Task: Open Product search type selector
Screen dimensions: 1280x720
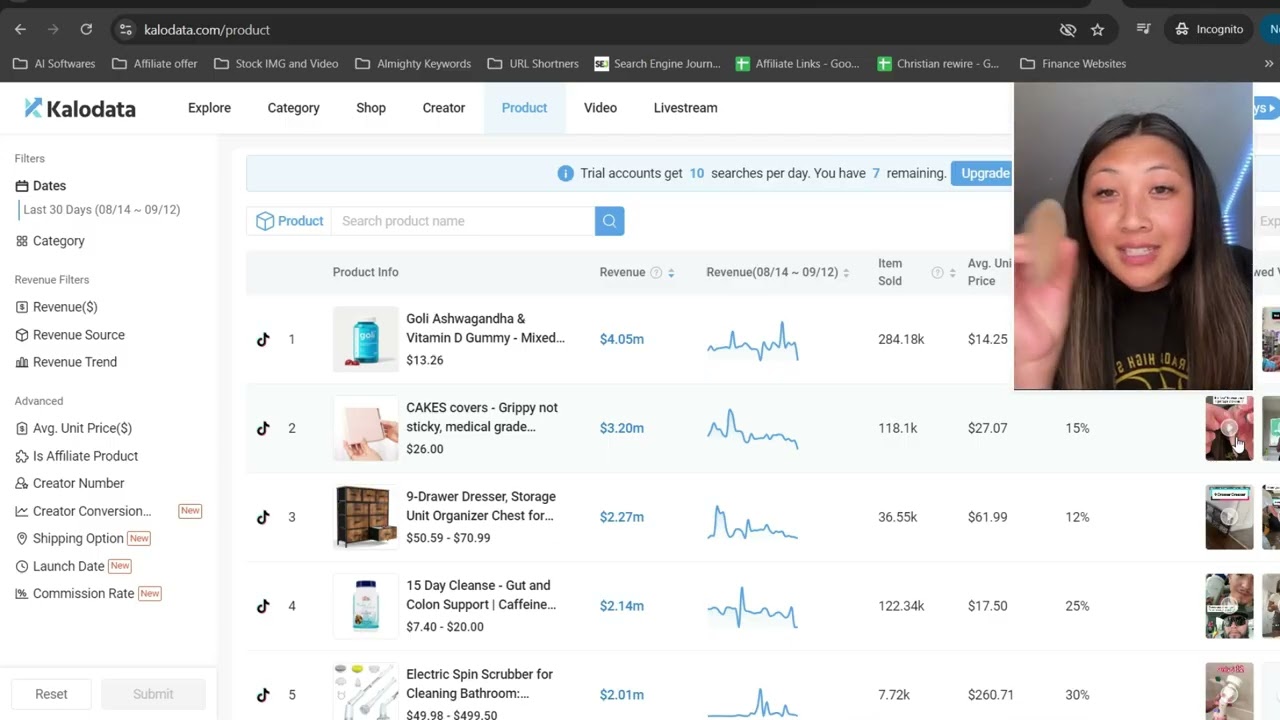Action: (x=290, y=221)
